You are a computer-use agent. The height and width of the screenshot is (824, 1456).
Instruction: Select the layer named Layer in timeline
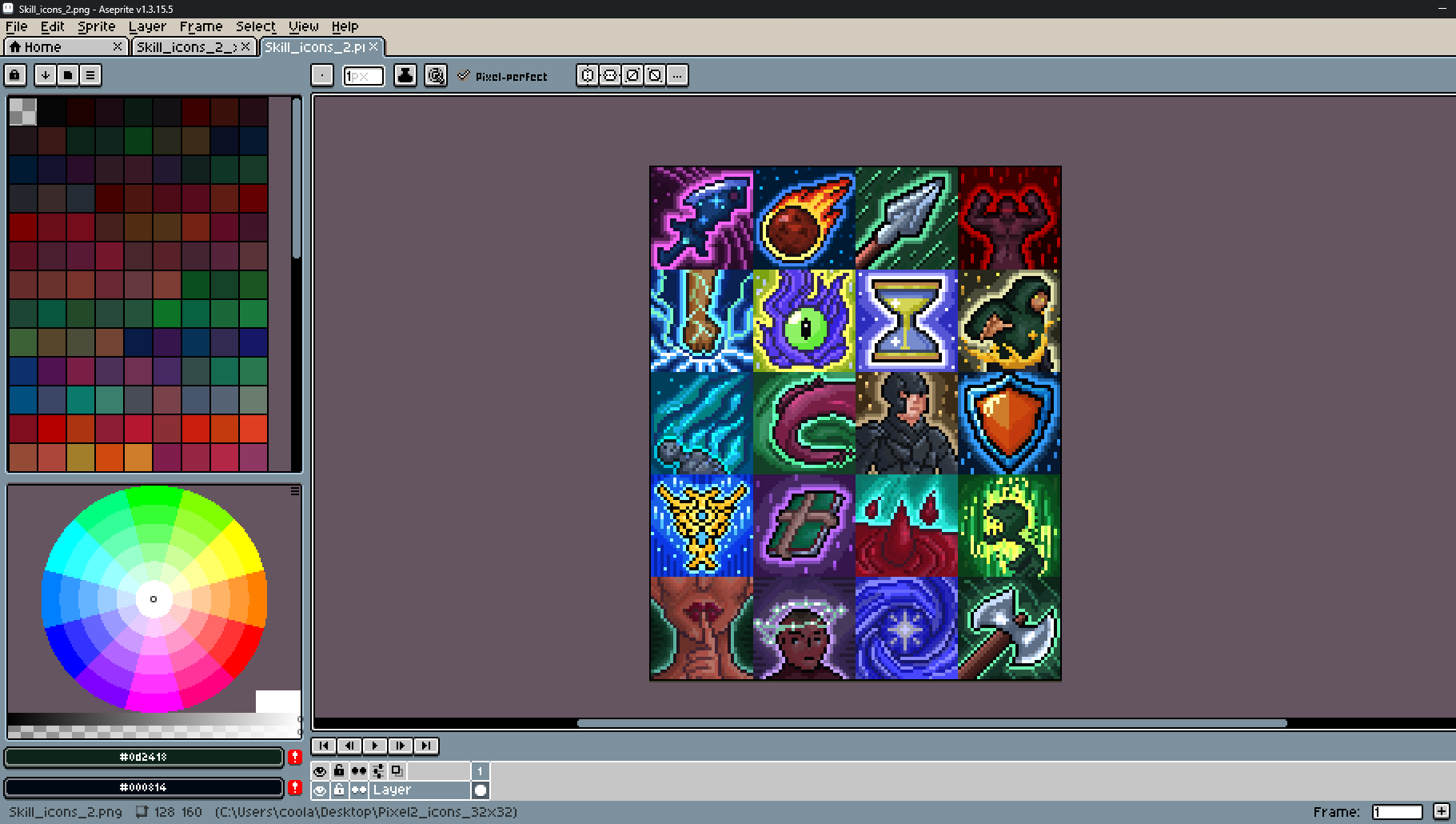click(x=420, y=790)
